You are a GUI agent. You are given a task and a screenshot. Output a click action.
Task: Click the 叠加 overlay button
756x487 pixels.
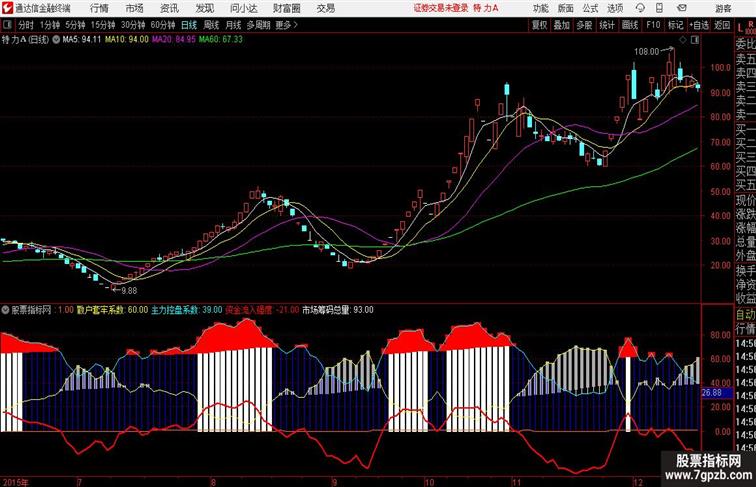[562, 25]
